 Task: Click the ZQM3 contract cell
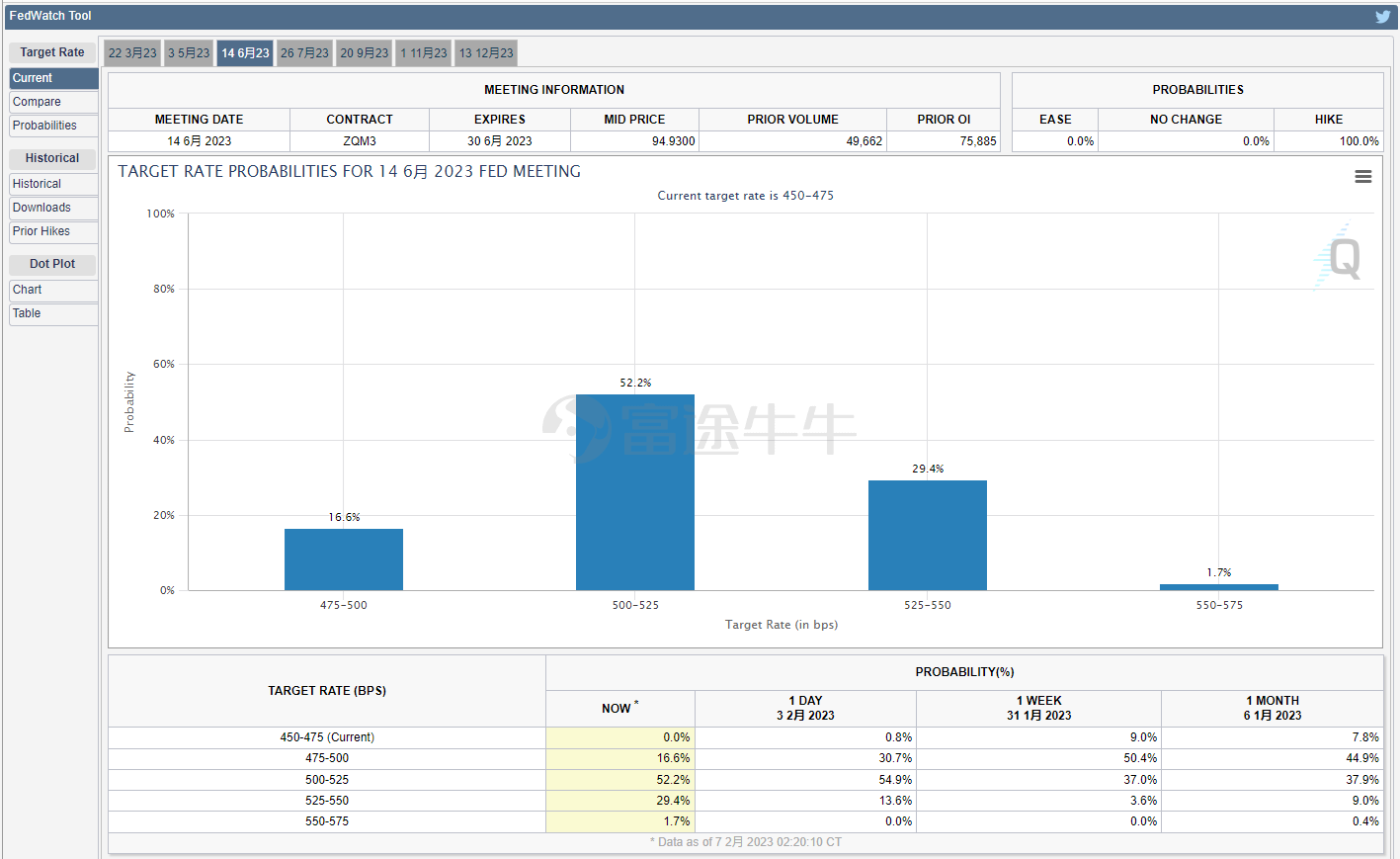click(360, 141)
